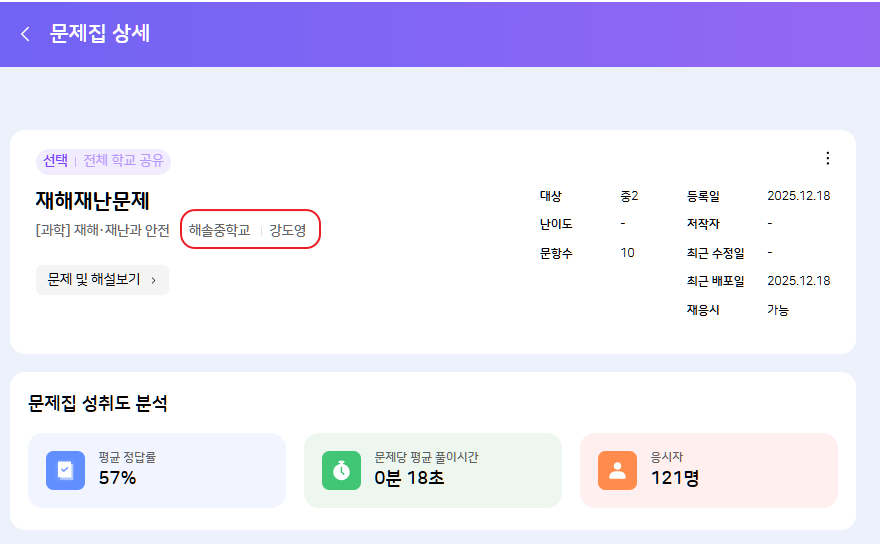
Task: Click the 최근 배포일 date value
Action: point(798,281)
